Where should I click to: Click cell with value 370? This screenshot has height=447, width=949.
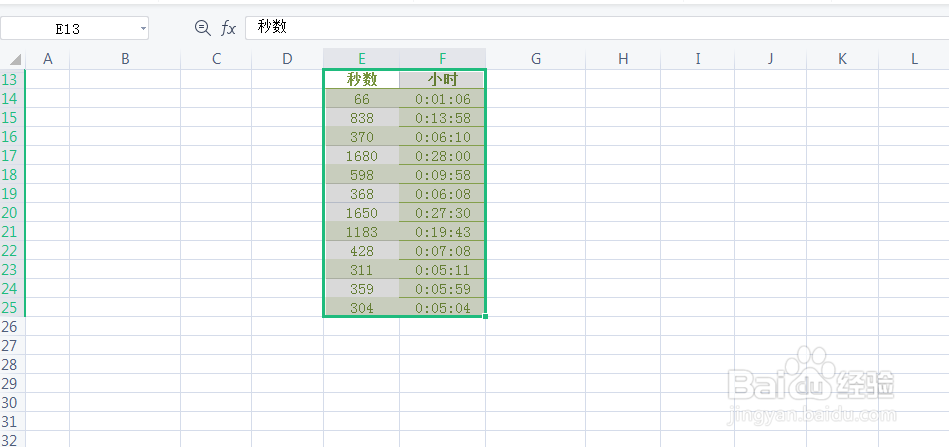362,137
